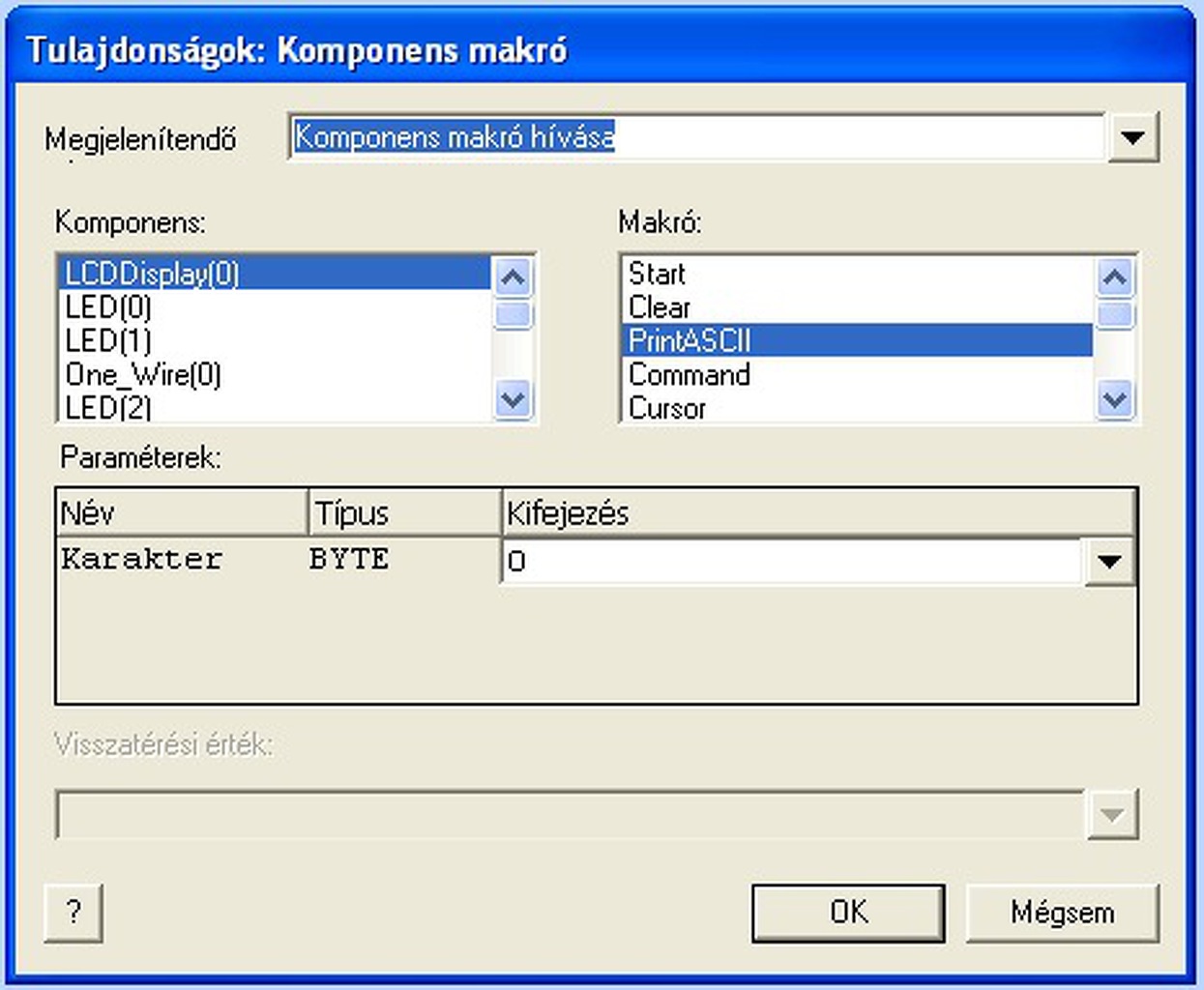Select LED(2) in the component list

[x=276, y=407]
